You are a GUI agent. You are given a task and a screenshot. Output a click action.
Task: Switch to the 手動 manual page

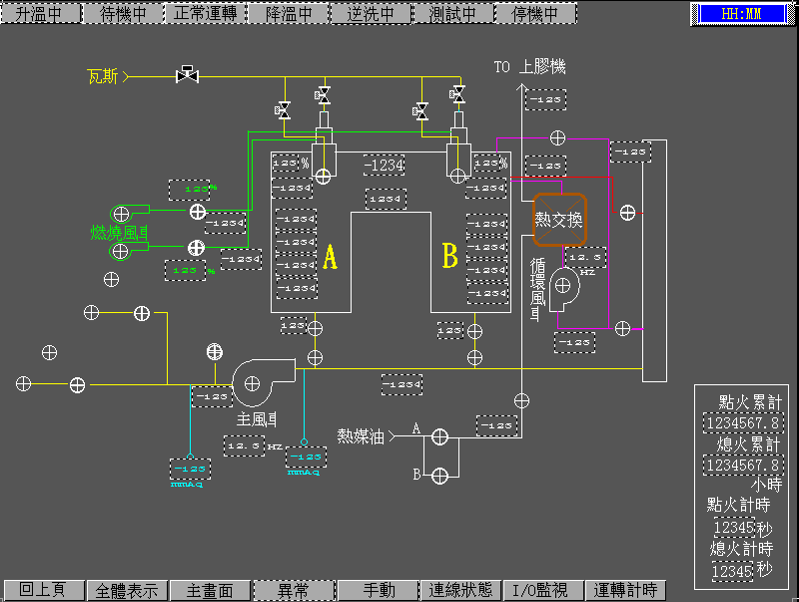click(376, 590)
